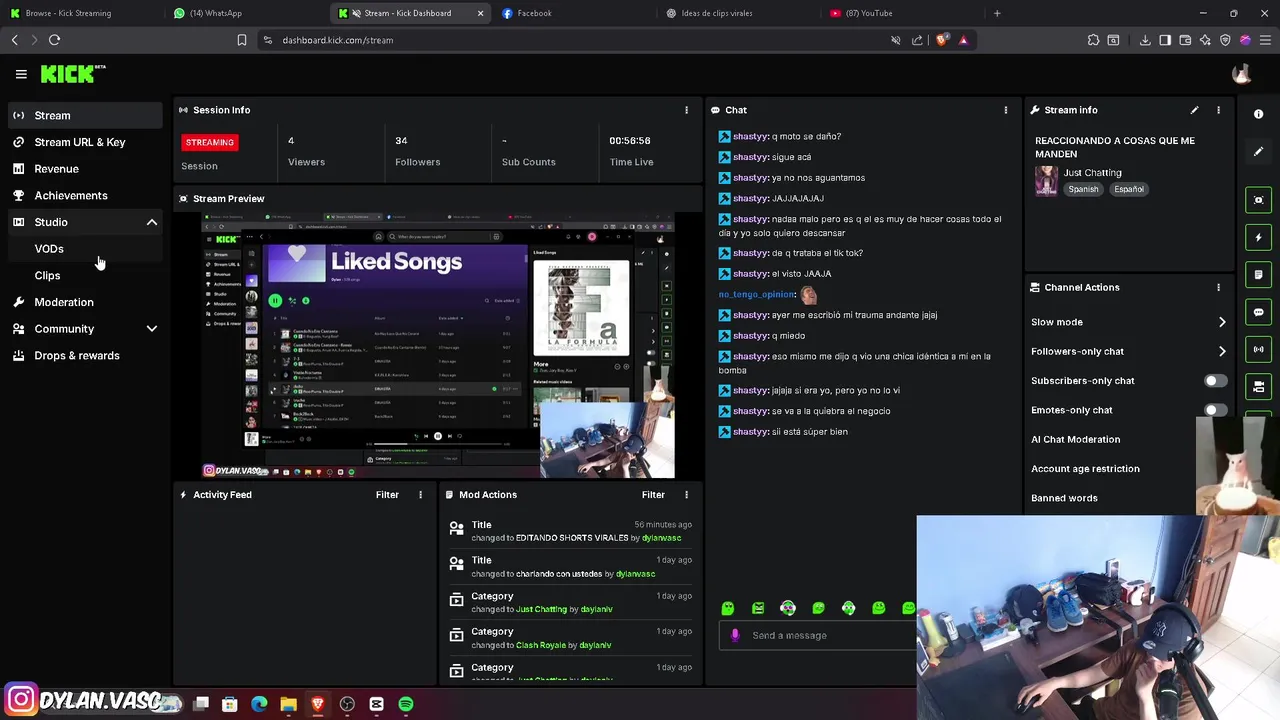The width and height of the screenshot is (1280, 720).
Task: Open Mod Actions options menu
Action: [x=686, y=495]
